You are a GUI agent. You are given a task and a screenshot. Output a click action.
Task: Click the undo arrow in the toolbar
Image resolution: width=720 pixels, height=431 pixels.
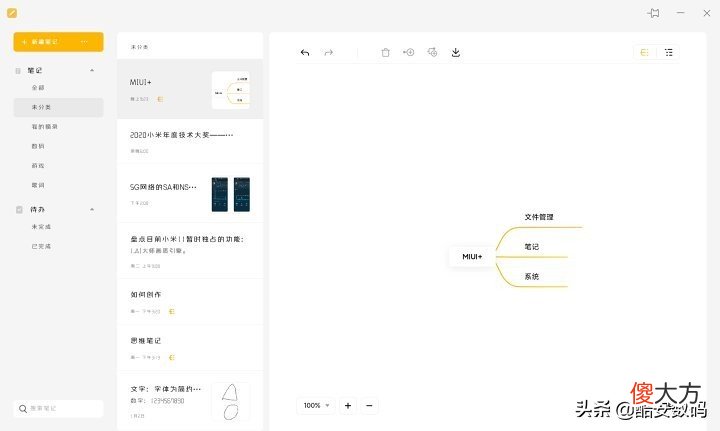(x=305, y=52)
